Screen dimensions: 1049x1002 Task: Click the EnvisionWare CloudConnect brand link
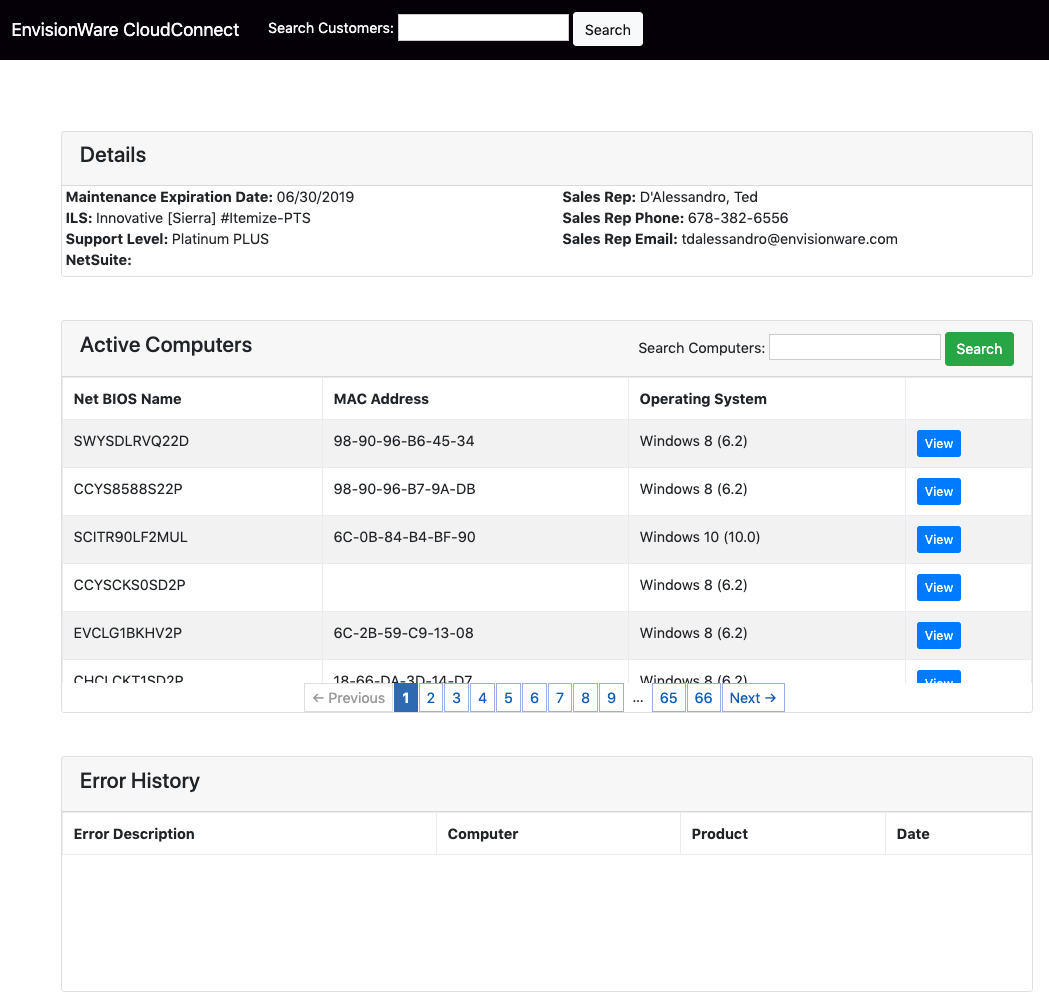[125, 30]
